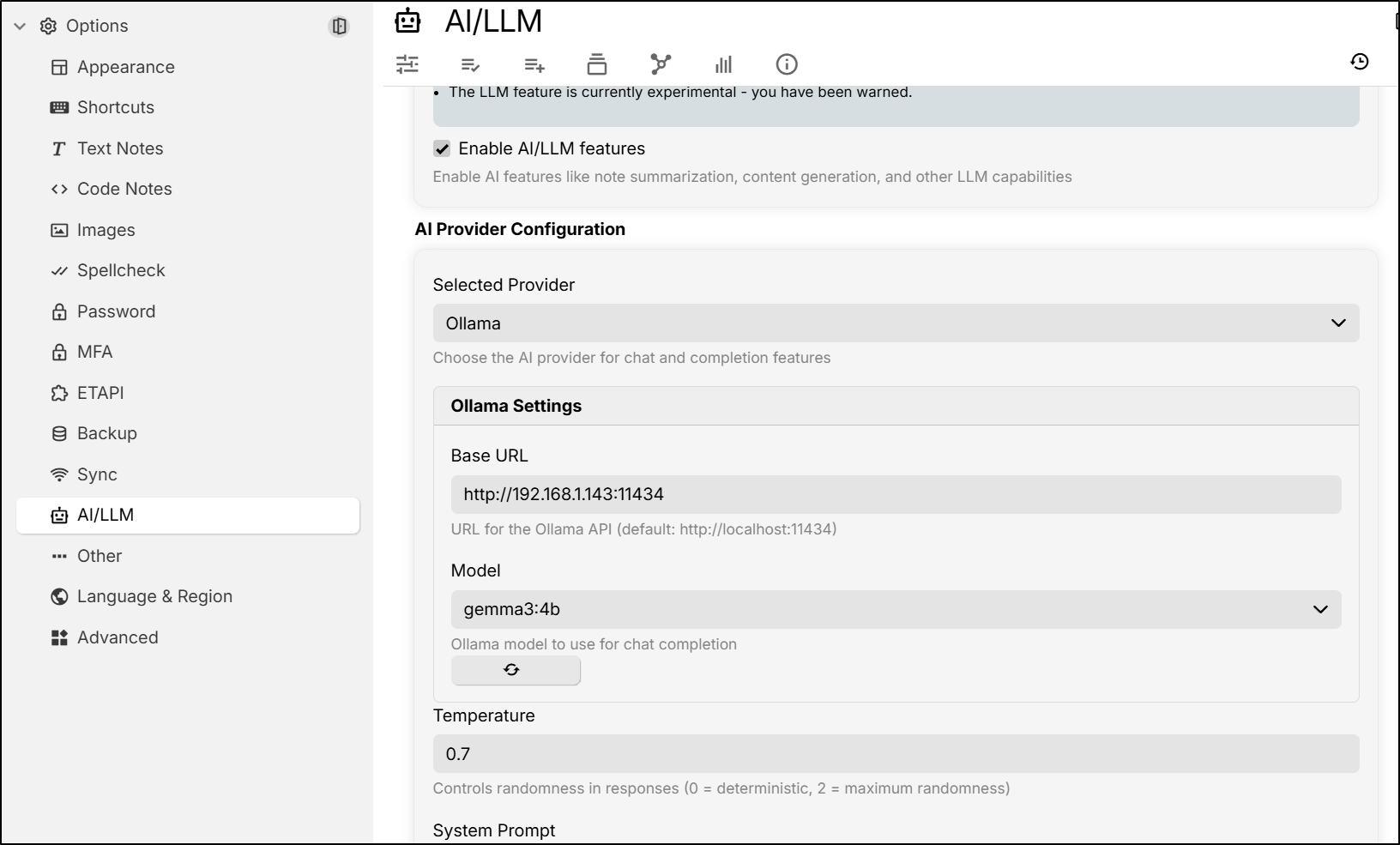Click the Language & Region globe icon
Screen dimensions: 1400x845
pos(59,596)
